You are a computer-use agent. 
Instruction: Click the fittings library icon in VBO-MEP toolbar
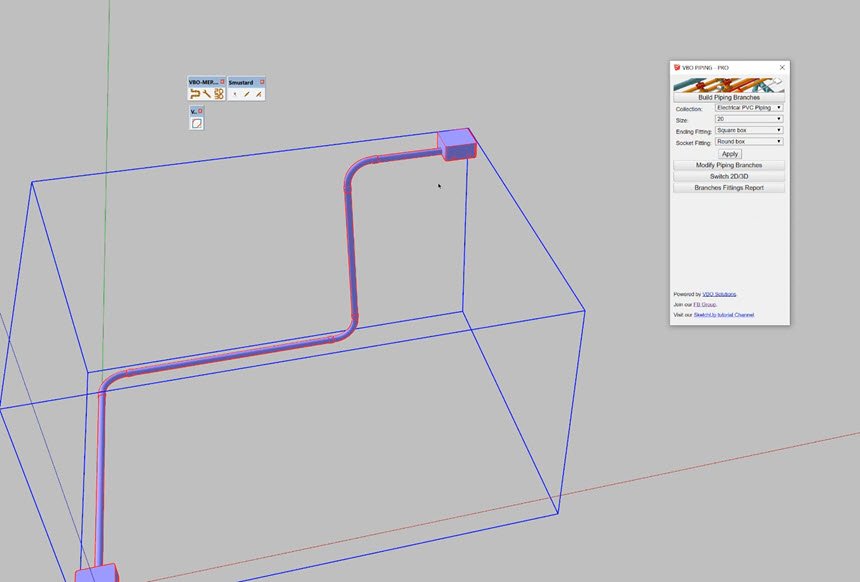click(x=219, y=94)
